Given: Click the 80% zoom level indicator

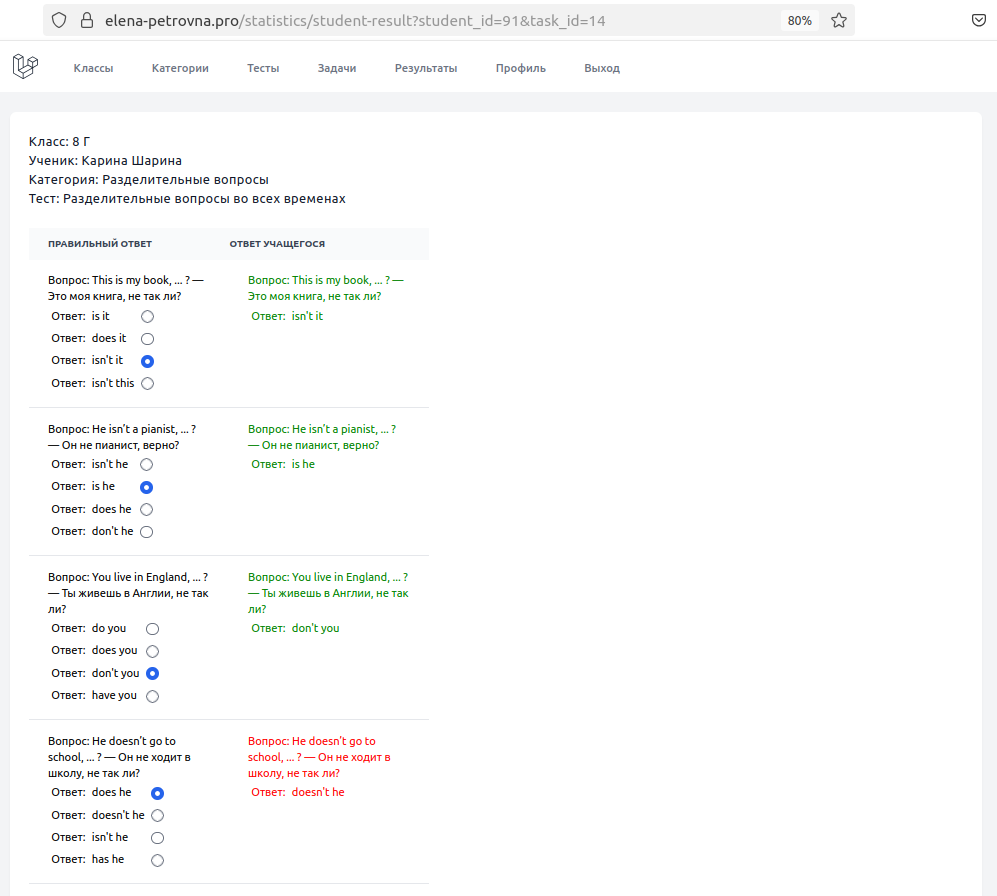Looking at the screenshot, I should coord(799,20).
